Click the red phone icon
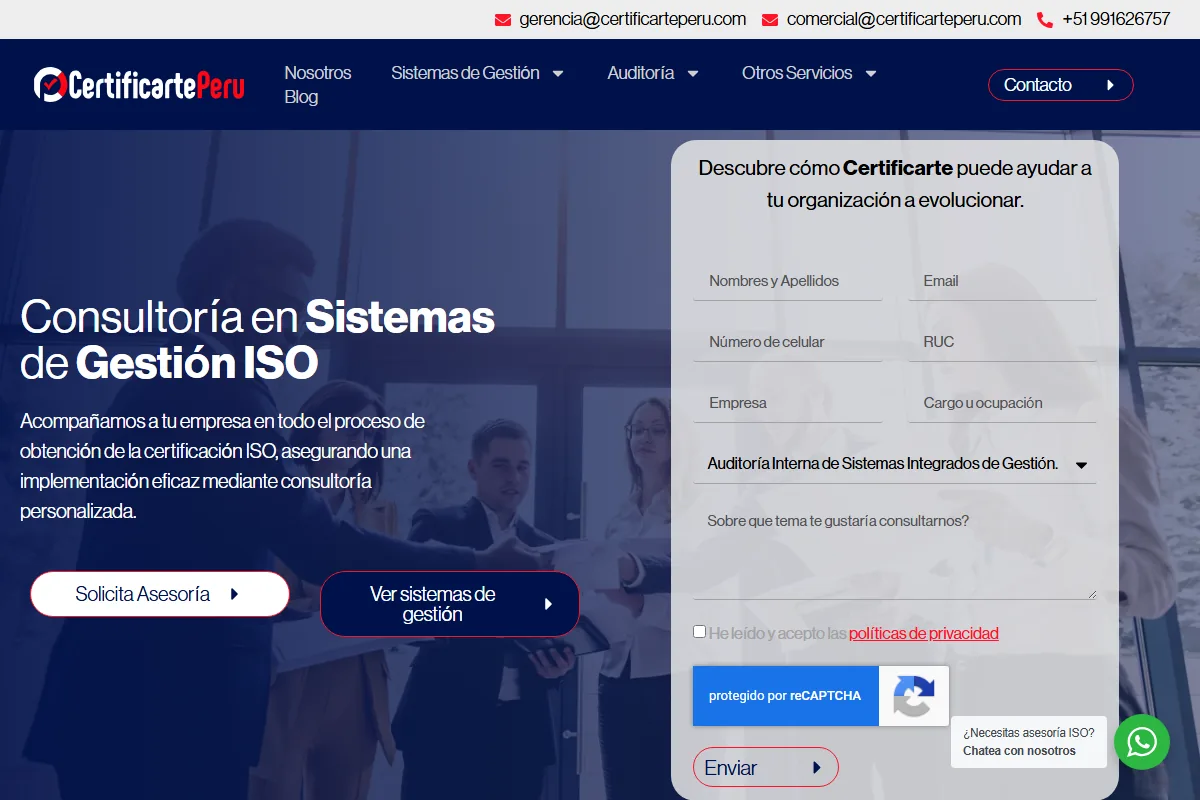The image size is (1200, 800). [x=1045, y=19]
